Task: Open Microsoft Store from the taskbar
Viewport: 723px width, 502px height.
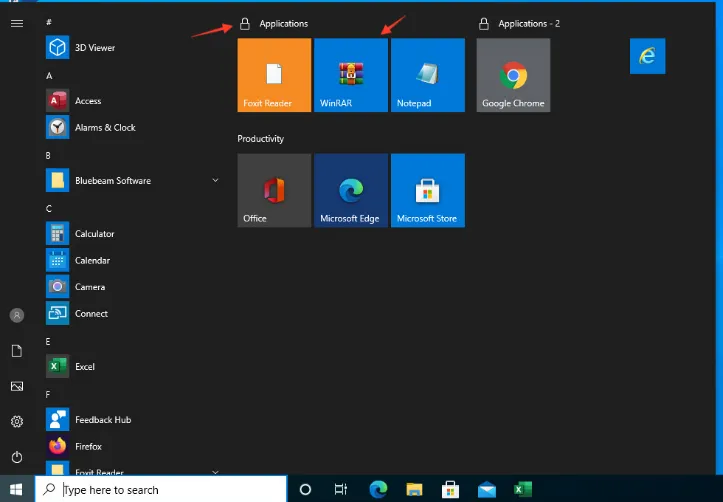Action: point(450,489)
